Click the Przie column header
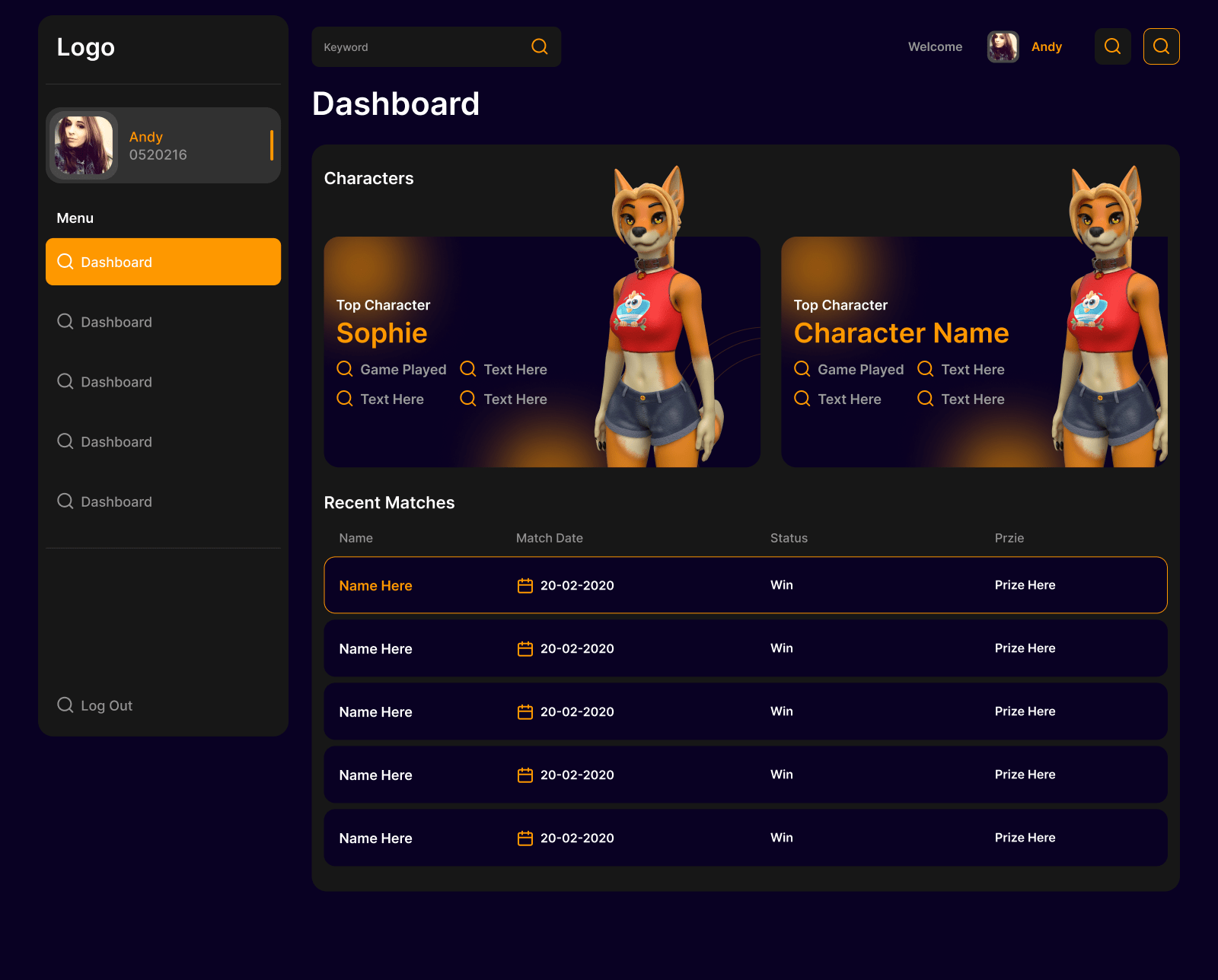The image size is (1218, 980). point(1009,538)
